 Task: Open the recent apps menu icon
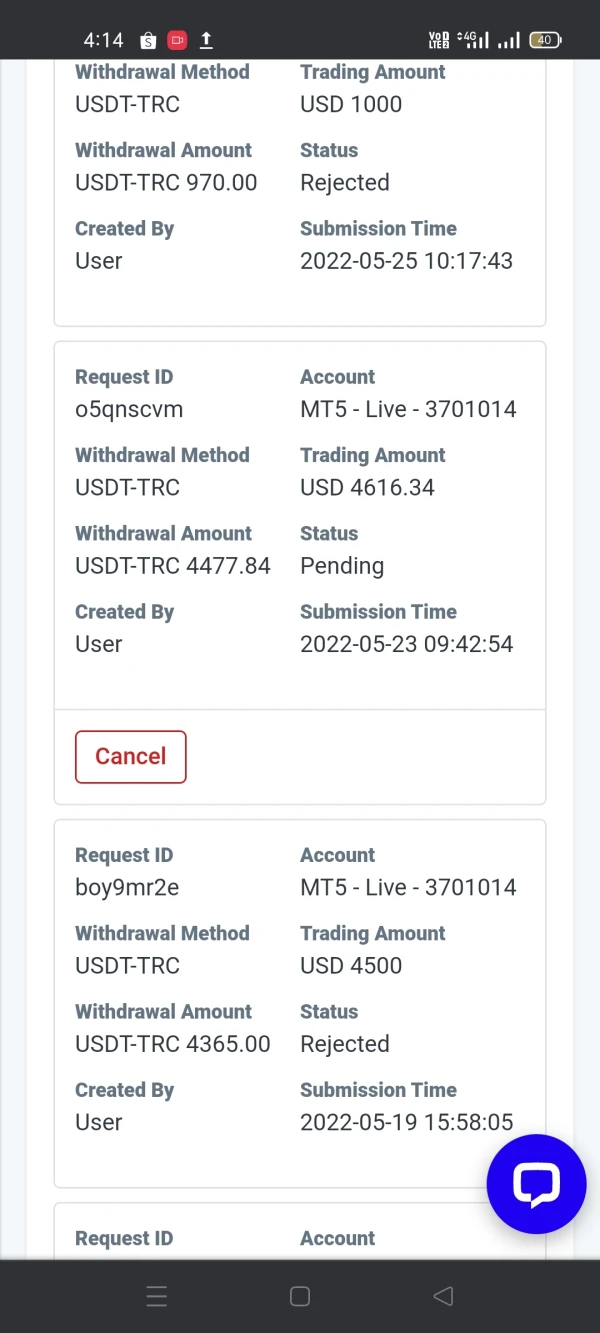(157, 1296)
